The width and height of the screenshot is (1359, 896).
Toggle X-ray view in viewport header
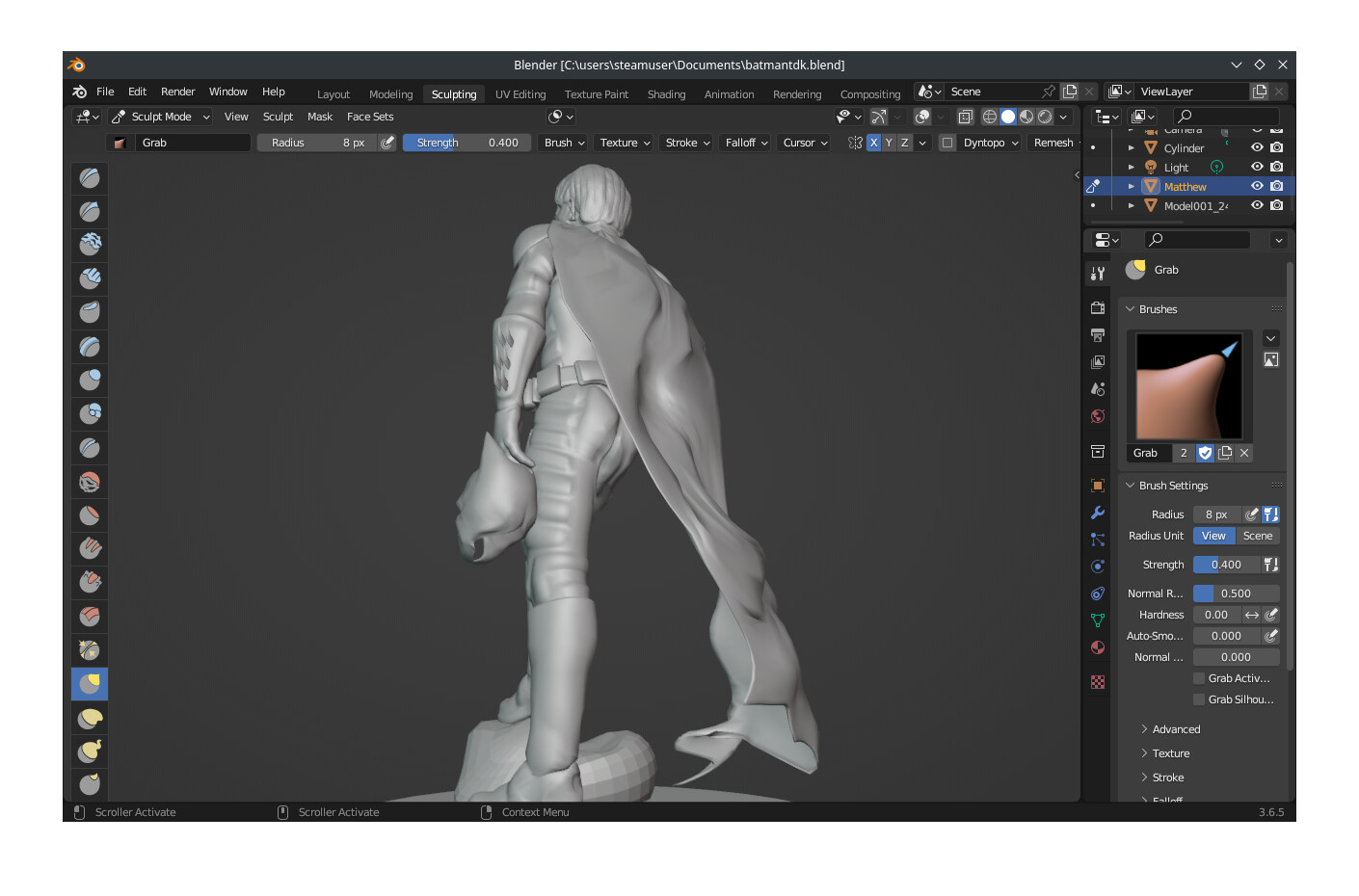(x=965, y=117)
